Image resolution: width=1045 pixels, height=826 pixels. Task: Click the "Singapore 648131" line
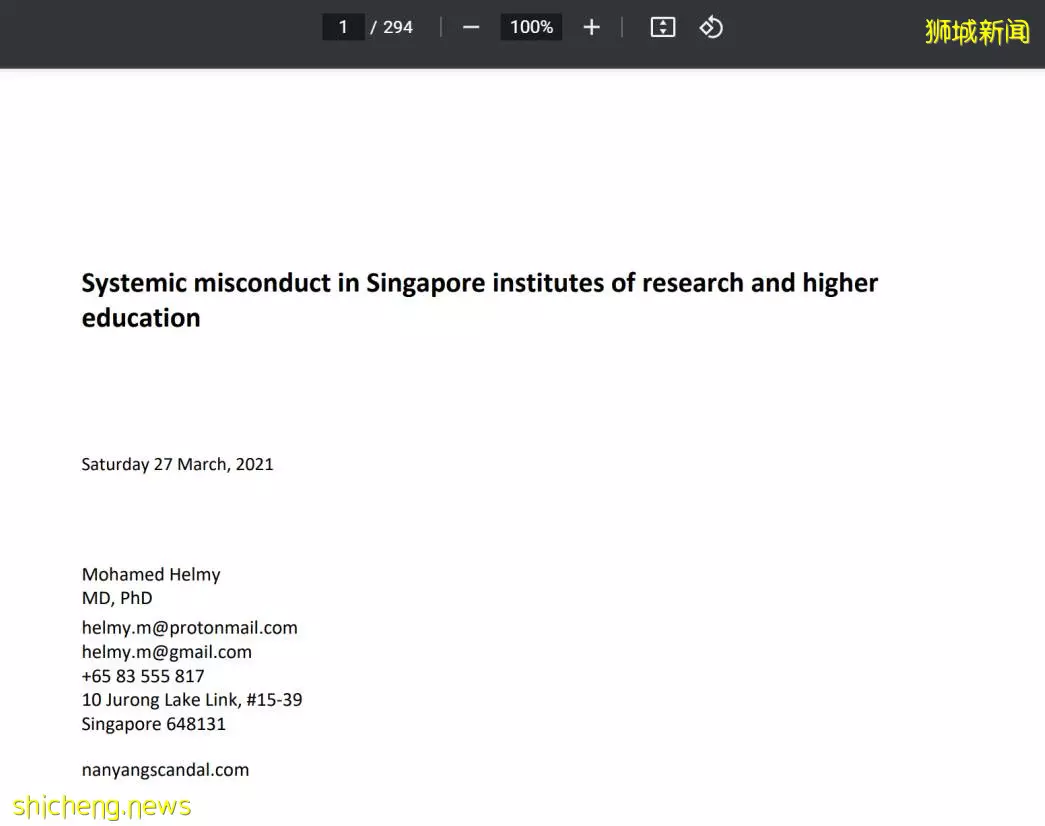pos(153,724)
